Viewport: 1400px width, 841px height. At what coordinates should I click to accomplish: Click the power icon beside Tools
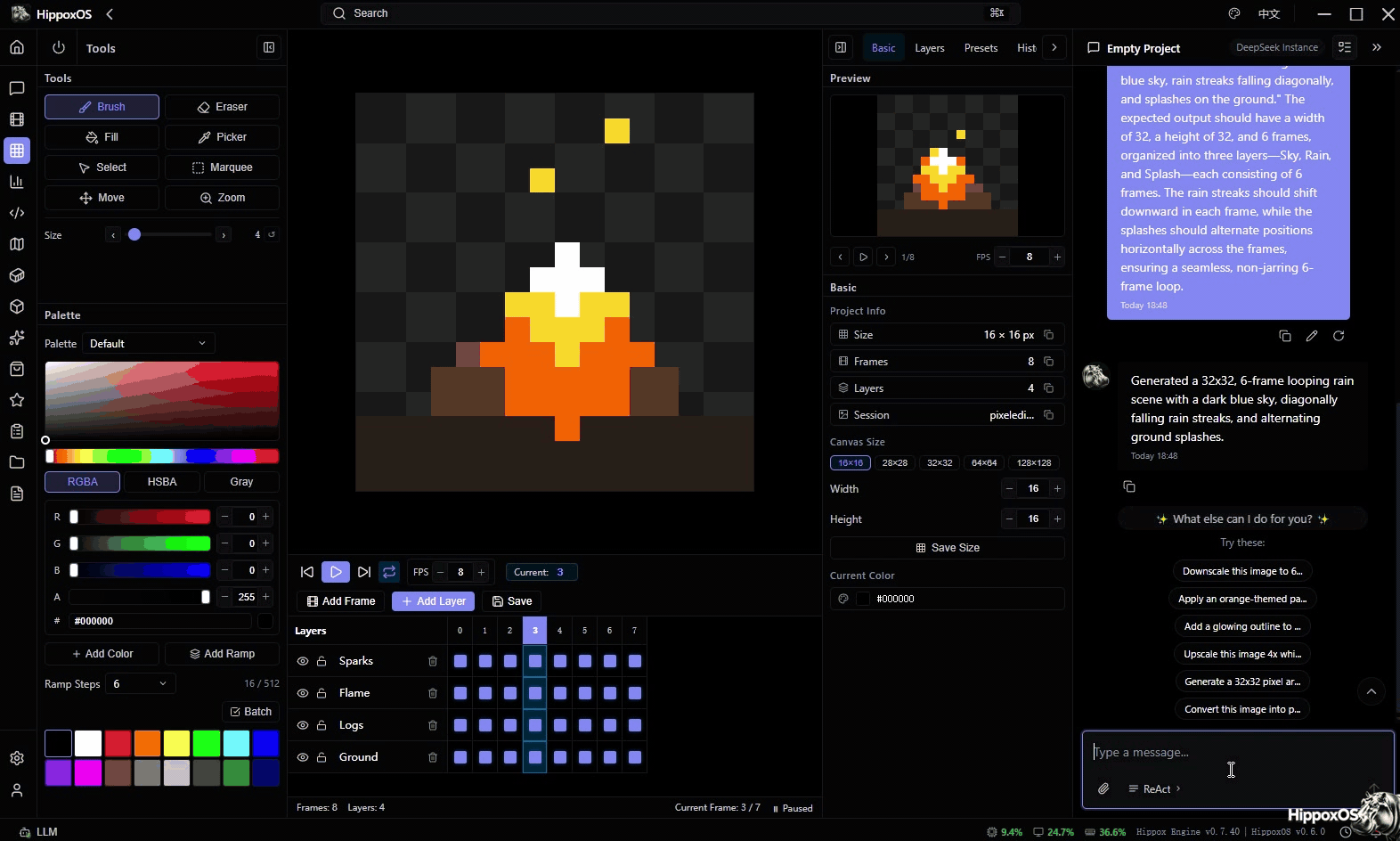pos(59,48)
